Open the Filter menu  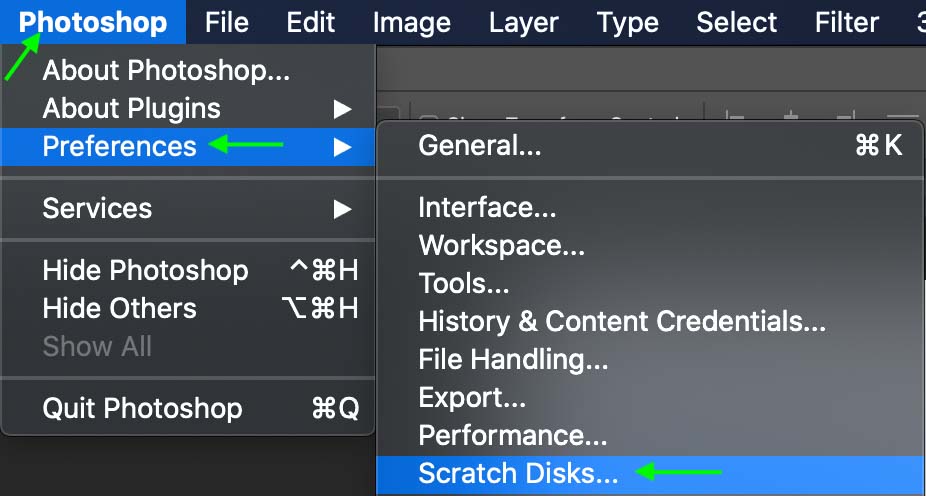click(847, 22)
